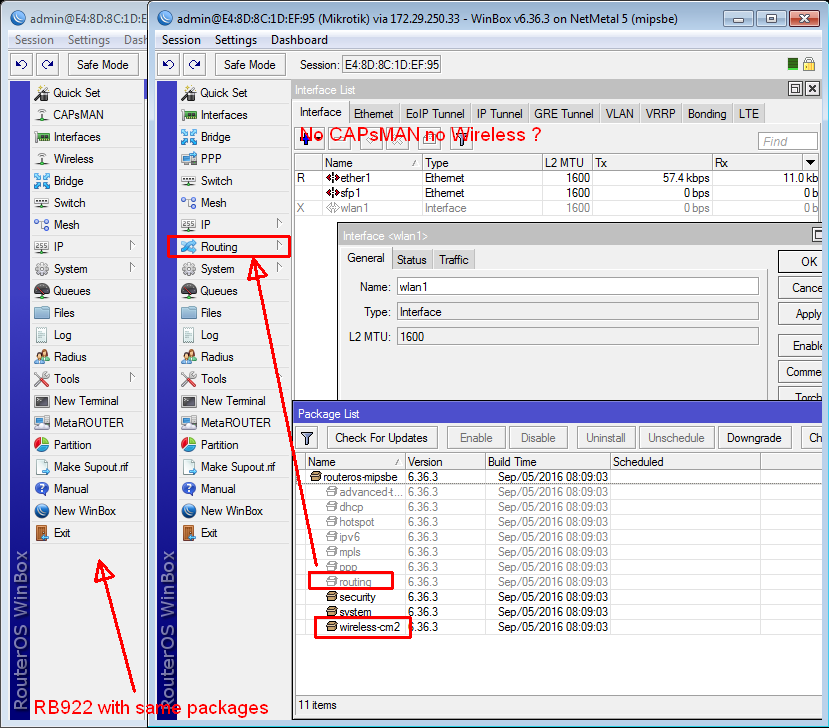This screenshot has height=728, width=829.
Task: Open PPP menu in right WinBox sidebar
Action: point(211,159)
